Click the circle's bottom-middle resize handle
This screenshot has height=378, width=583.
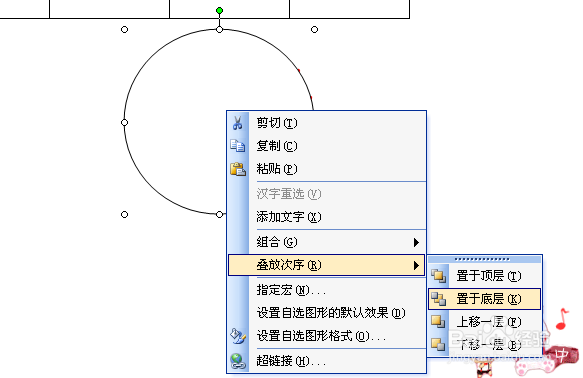(219, 214)
